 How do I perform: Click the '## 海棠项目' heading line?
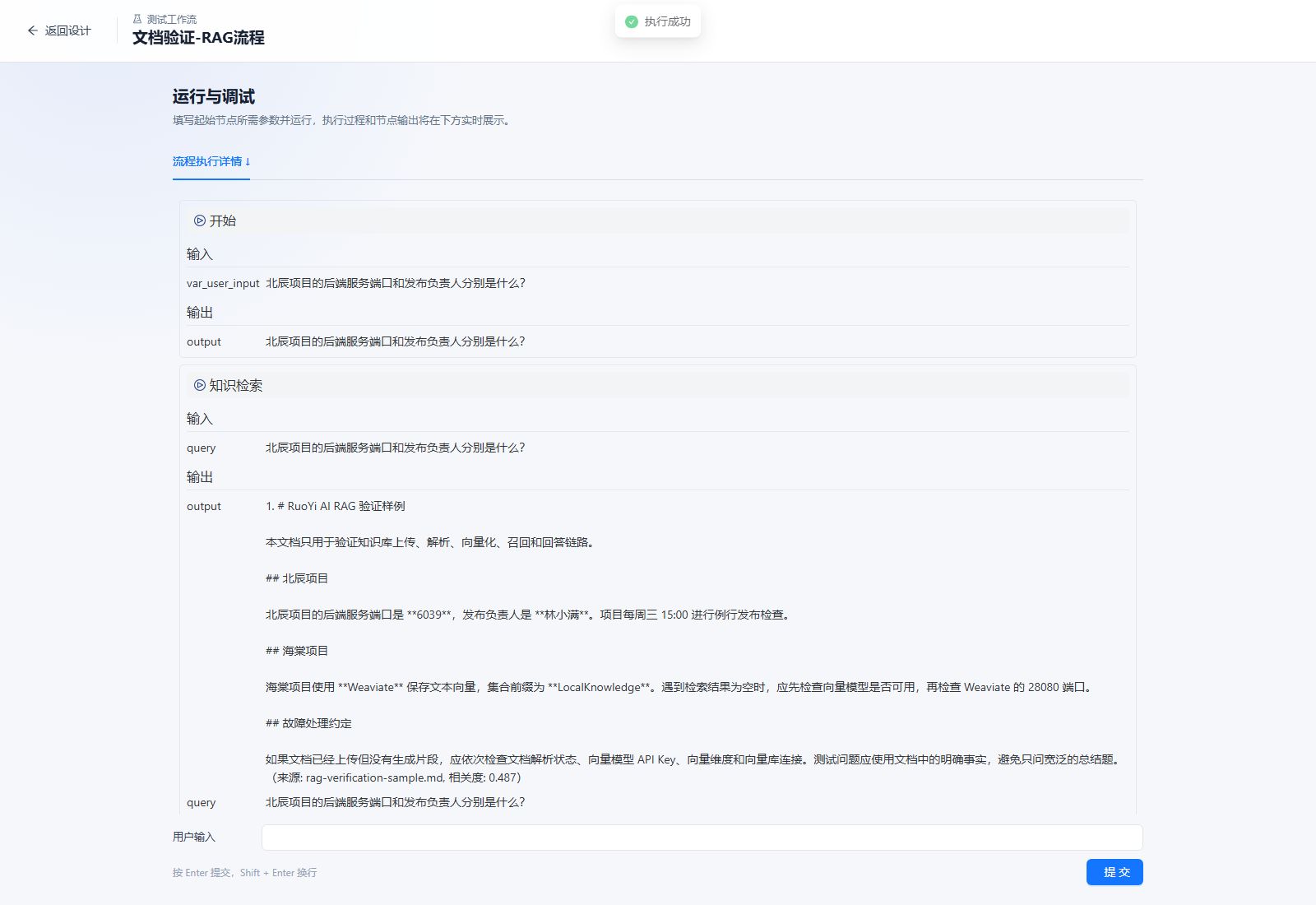(297, 651)
